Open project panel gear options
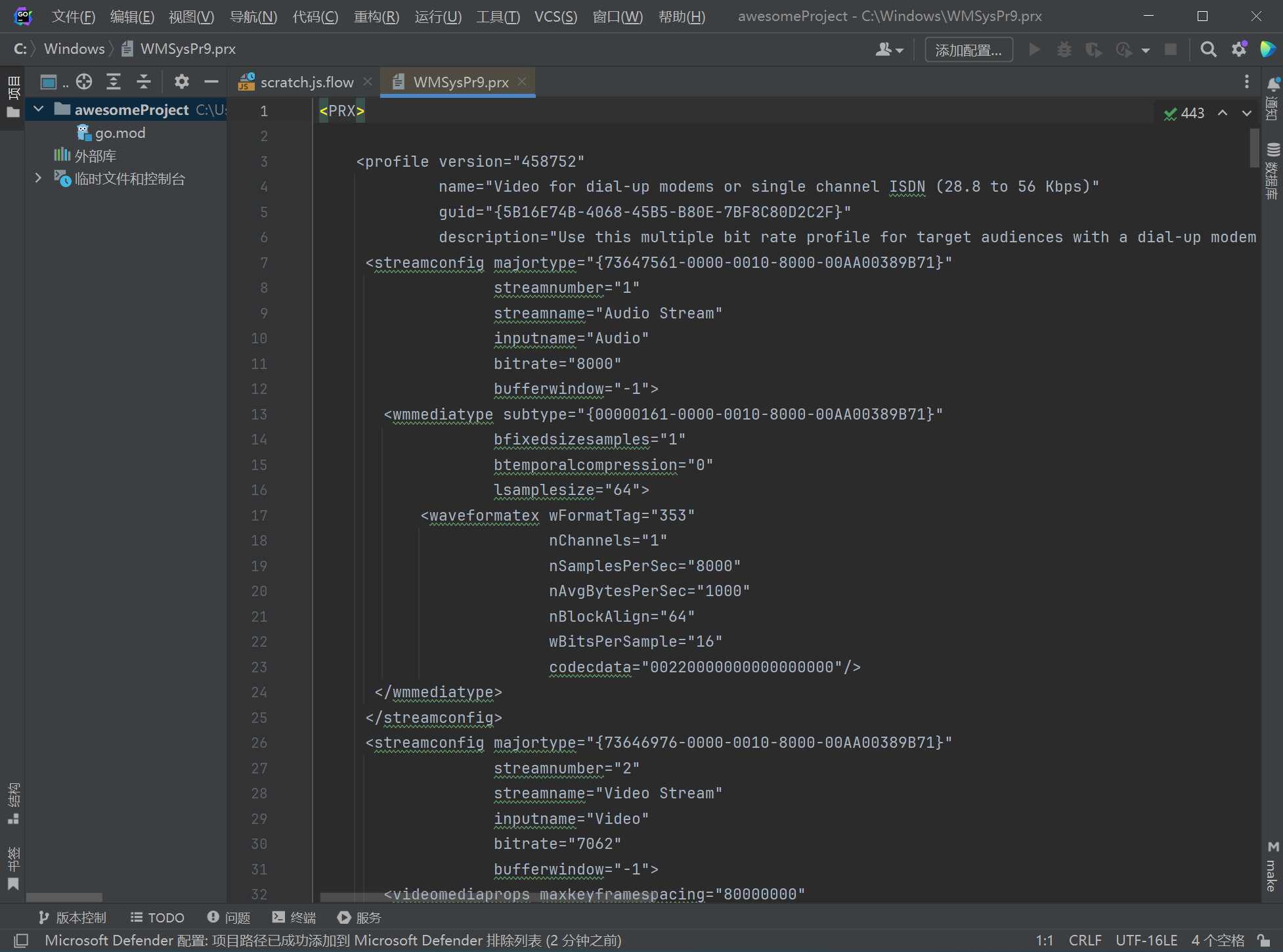This screenshot has height=952, width=1283. (181, 81)
